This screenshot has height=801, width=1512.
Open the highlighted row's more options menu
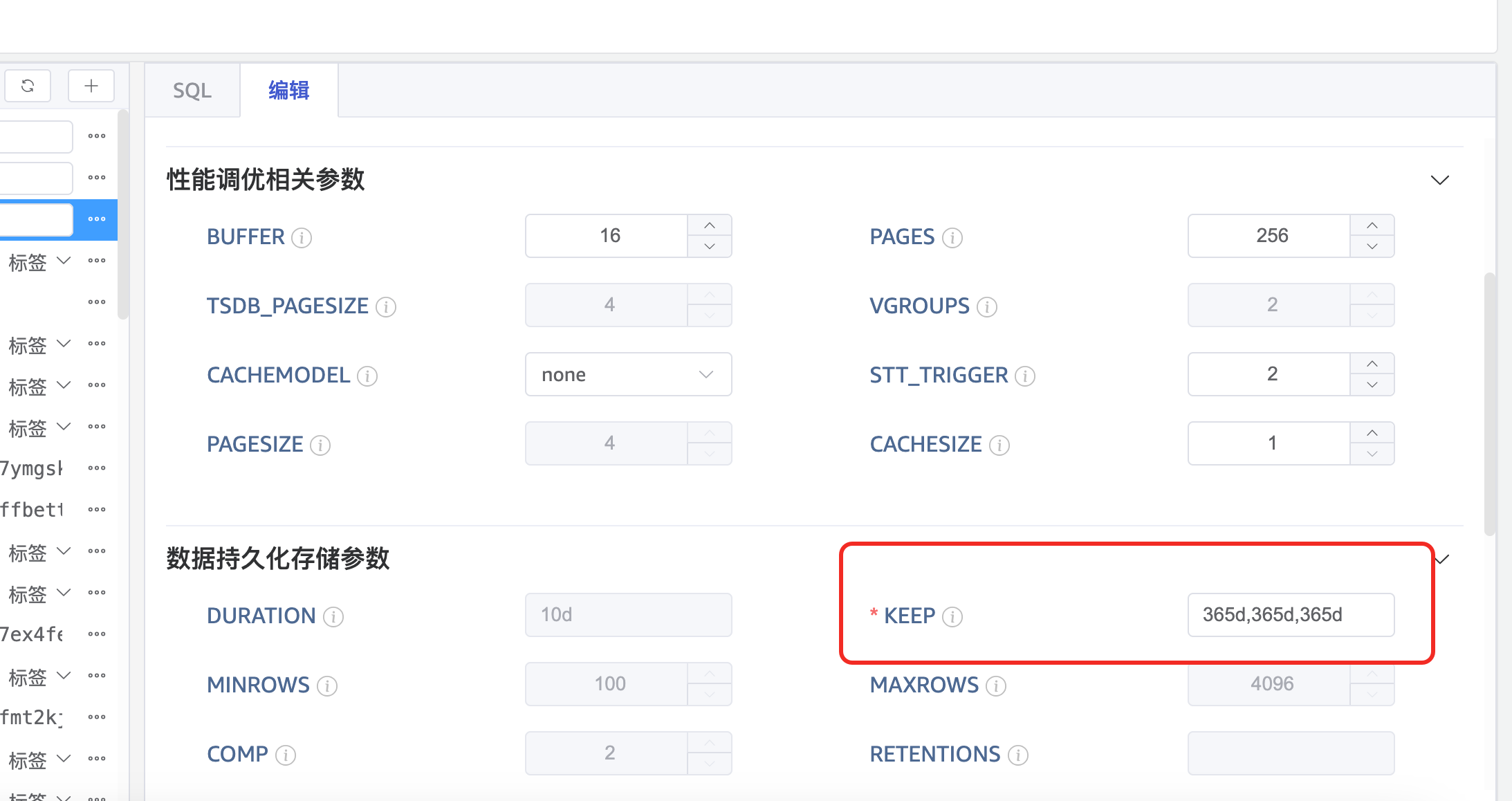coord(97,219)
